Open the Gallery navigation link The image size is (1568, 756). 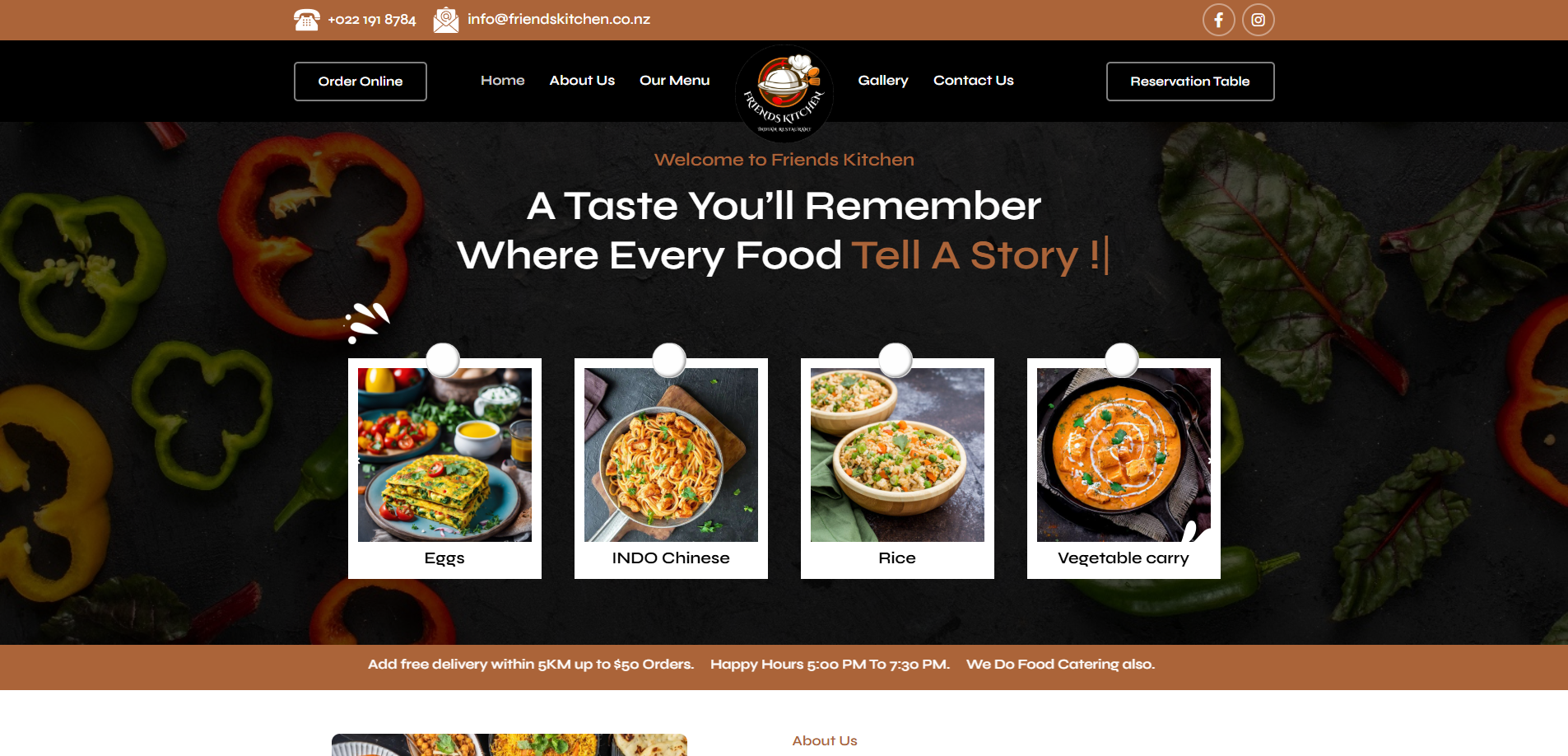(x=883, y=81)
